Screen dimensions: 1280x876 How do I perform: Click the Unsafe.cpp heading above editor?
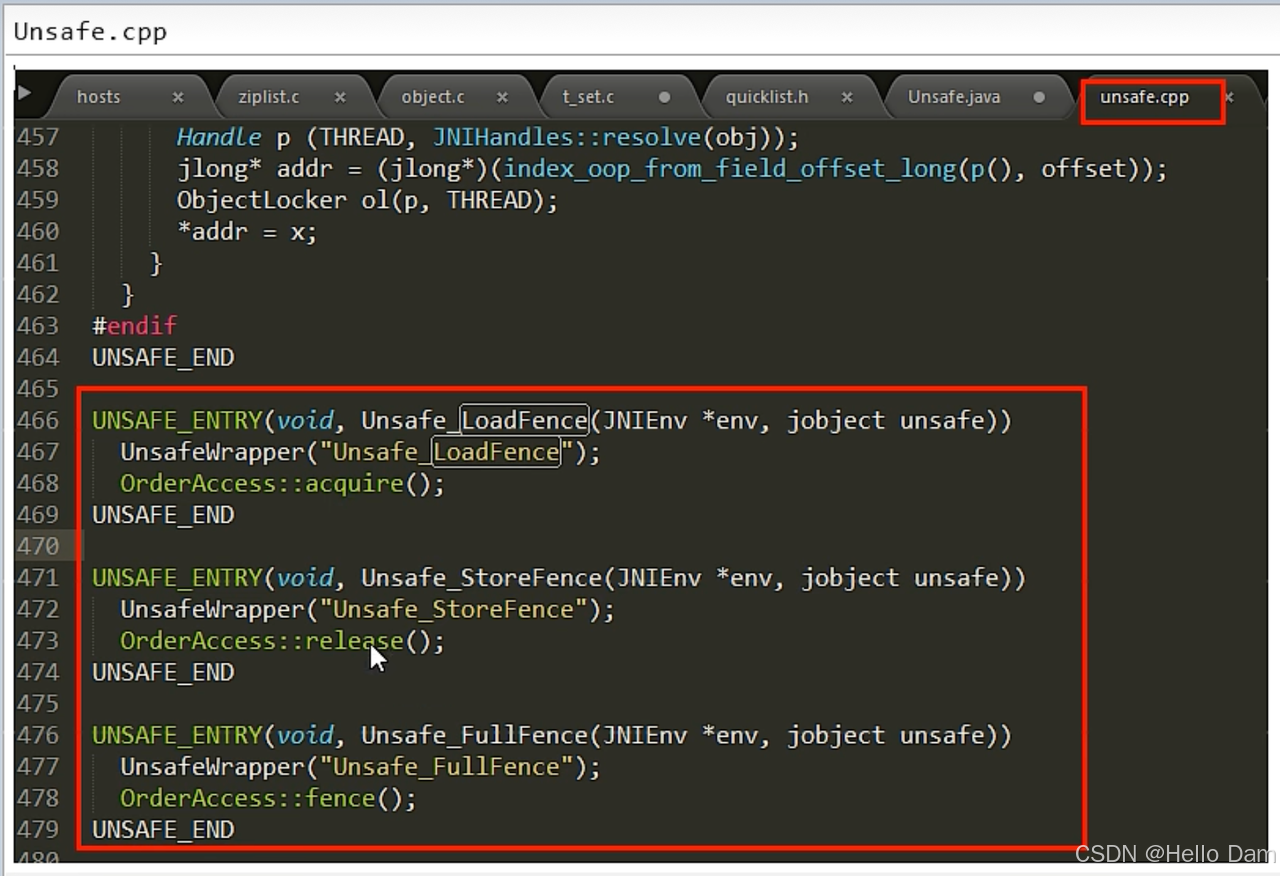pos(90,32)
